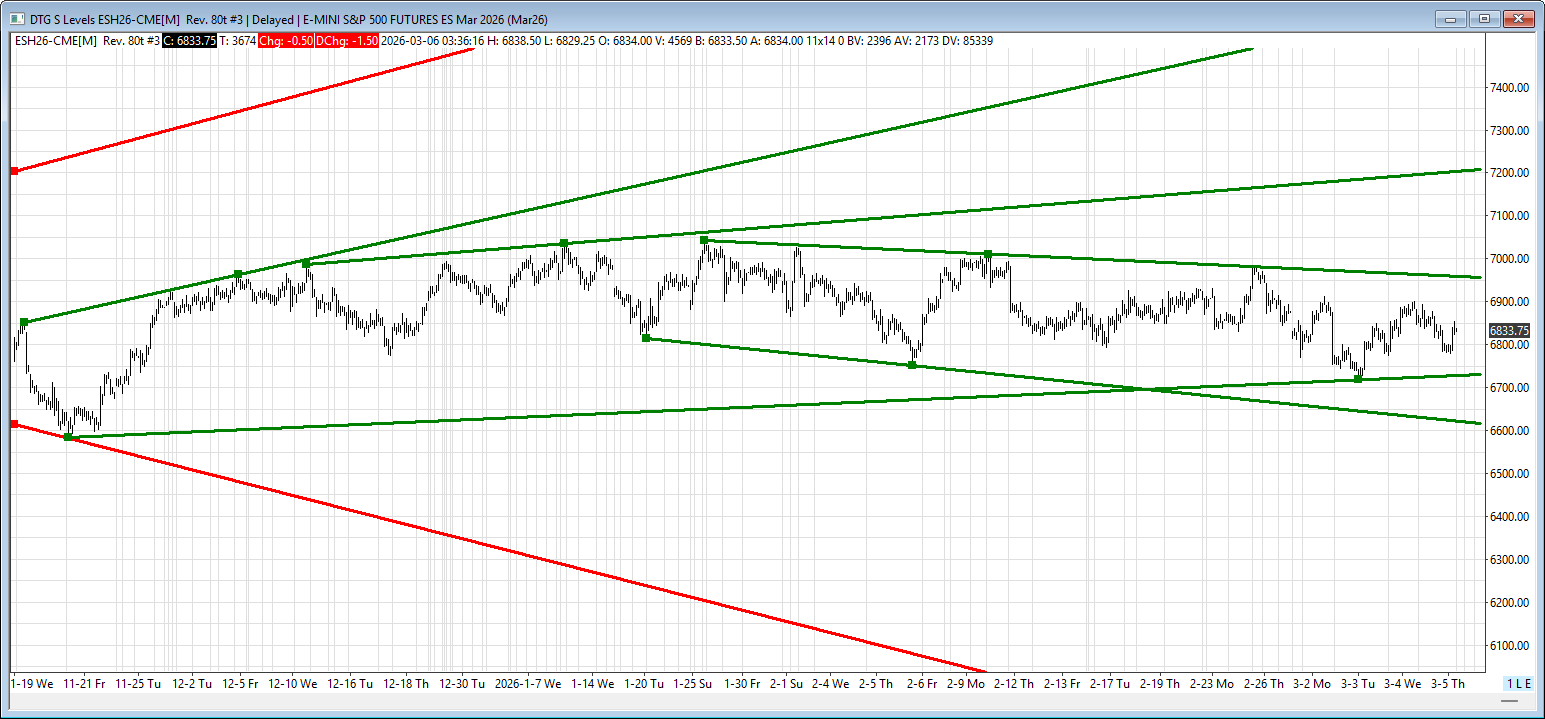Click the '1 L E' indicator box
Image resolution: width=1545 pixels, height=719 pixels.
pos(1517,684)
